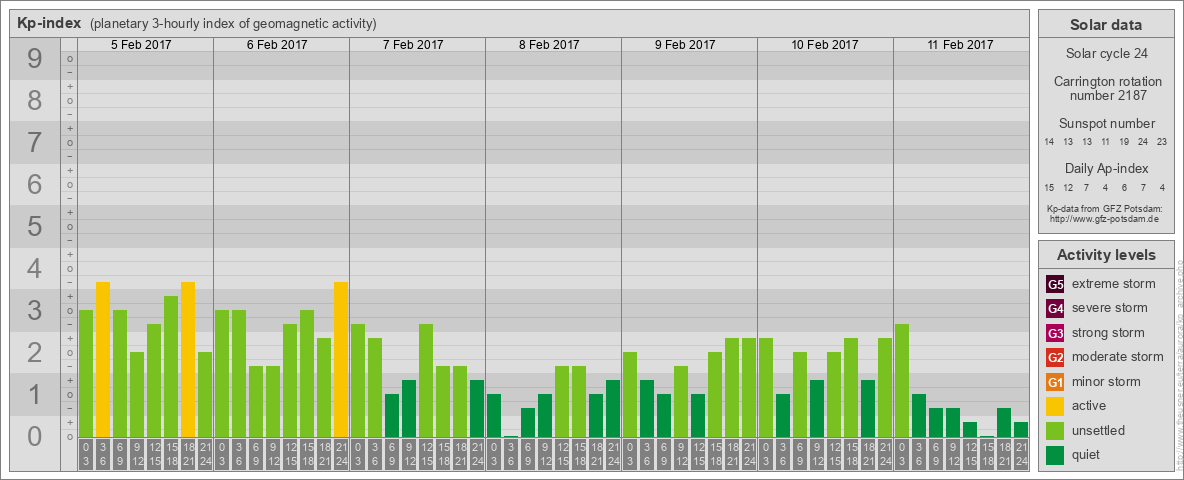
Task: Select the 5 Feb 2017 date header
Action: 141,45
